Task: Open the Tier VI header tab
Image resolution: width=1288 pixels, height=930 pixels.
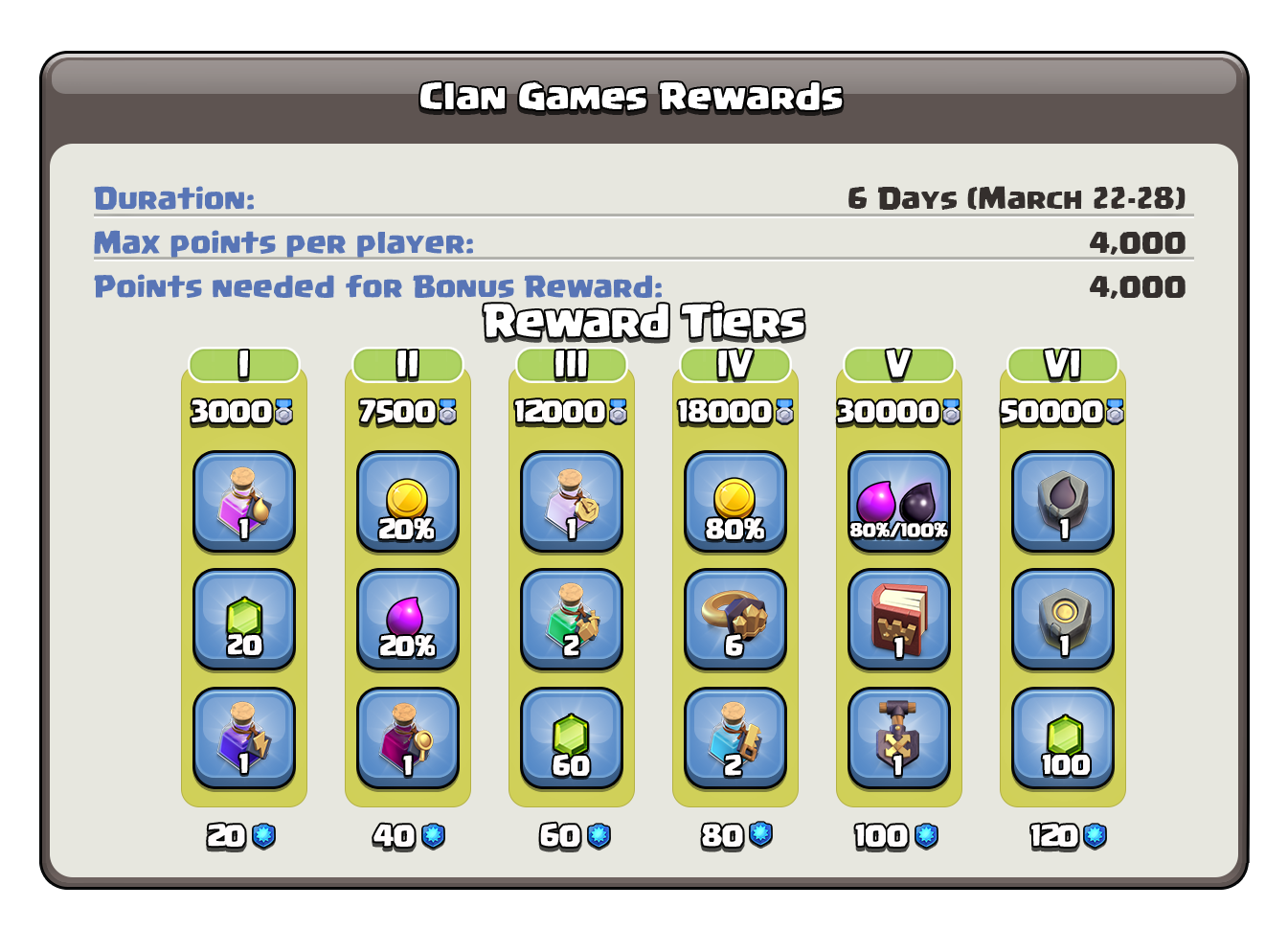Action: click(x=1063, y=365)
